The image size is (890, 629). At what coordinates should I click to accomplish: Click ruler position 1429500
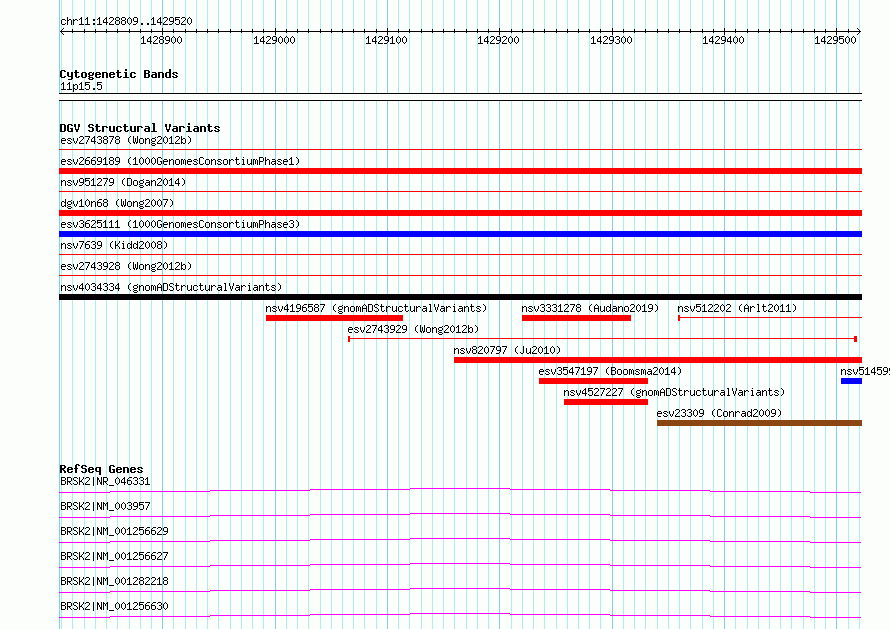click(835, 40)
